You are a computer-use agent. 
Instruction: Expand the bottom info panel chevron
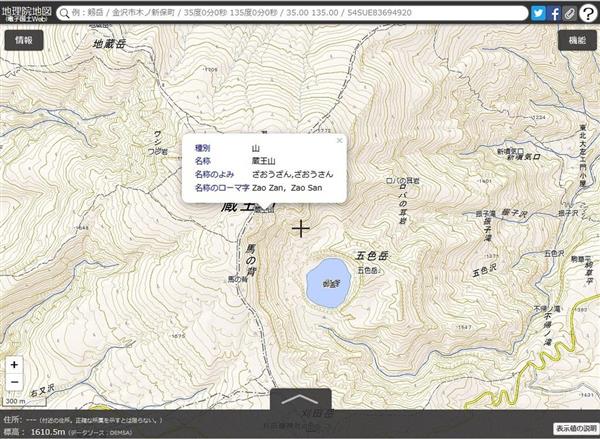300,399
